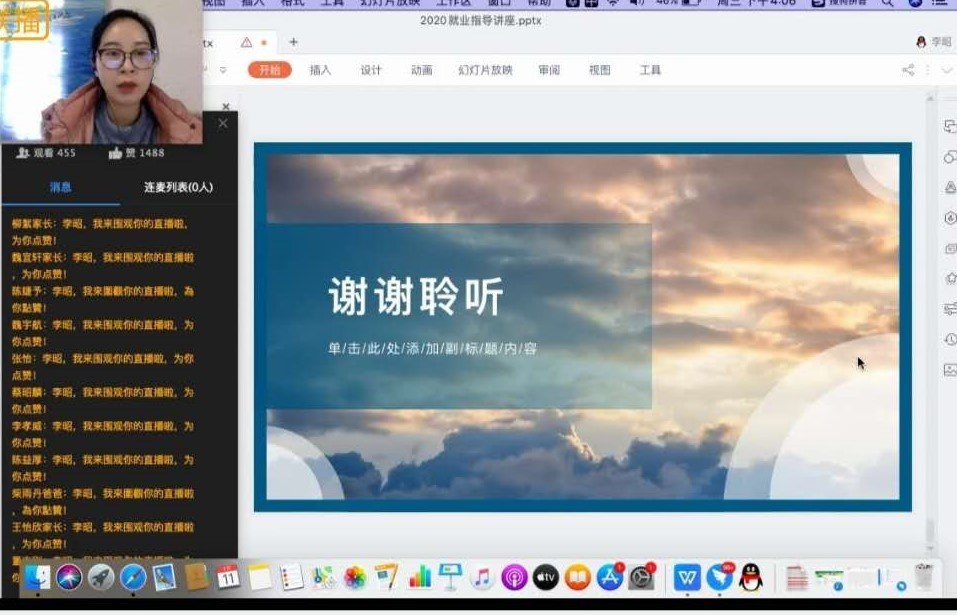Add a new document tab with plus
957x615 pixels.
tap(293, 42)
